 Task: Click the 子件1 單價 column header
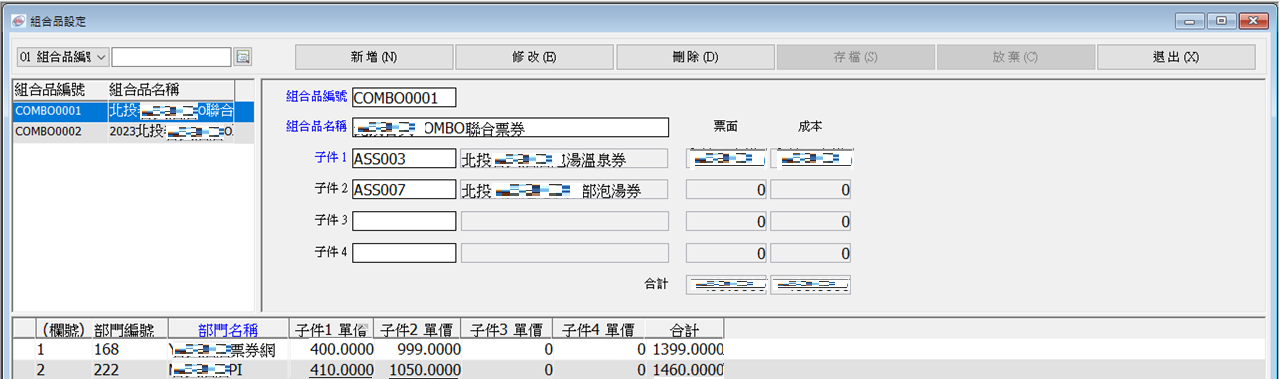(332, 330)
